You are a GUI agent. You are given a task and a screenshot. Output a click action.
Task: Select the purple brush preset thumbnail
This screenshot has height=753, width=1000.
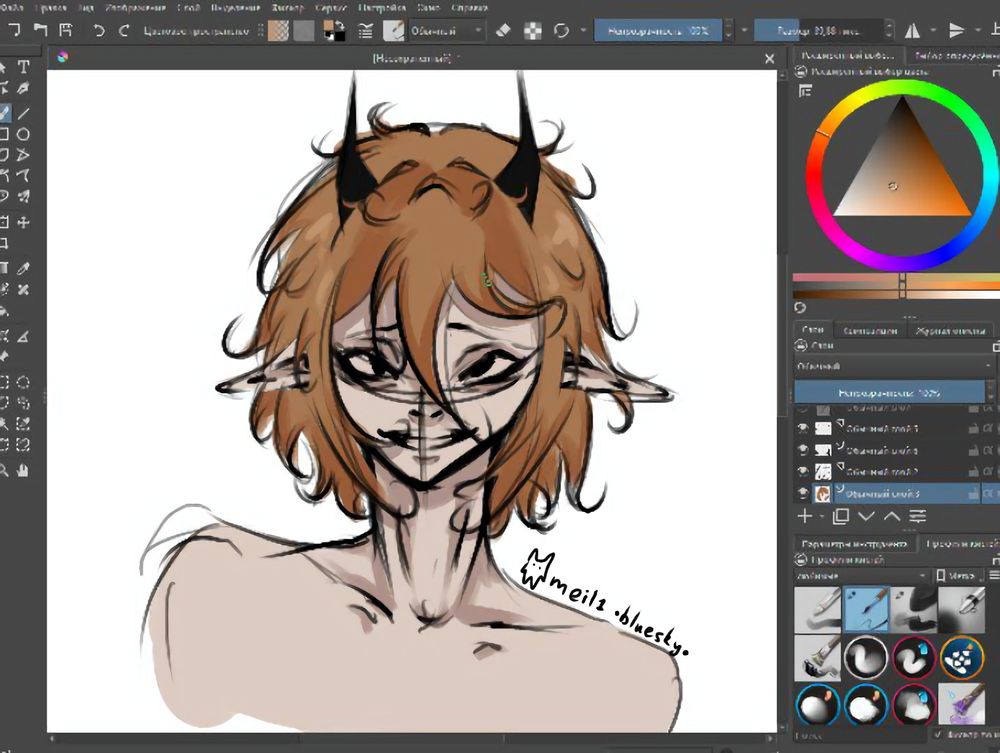click(x=962, y=704)
